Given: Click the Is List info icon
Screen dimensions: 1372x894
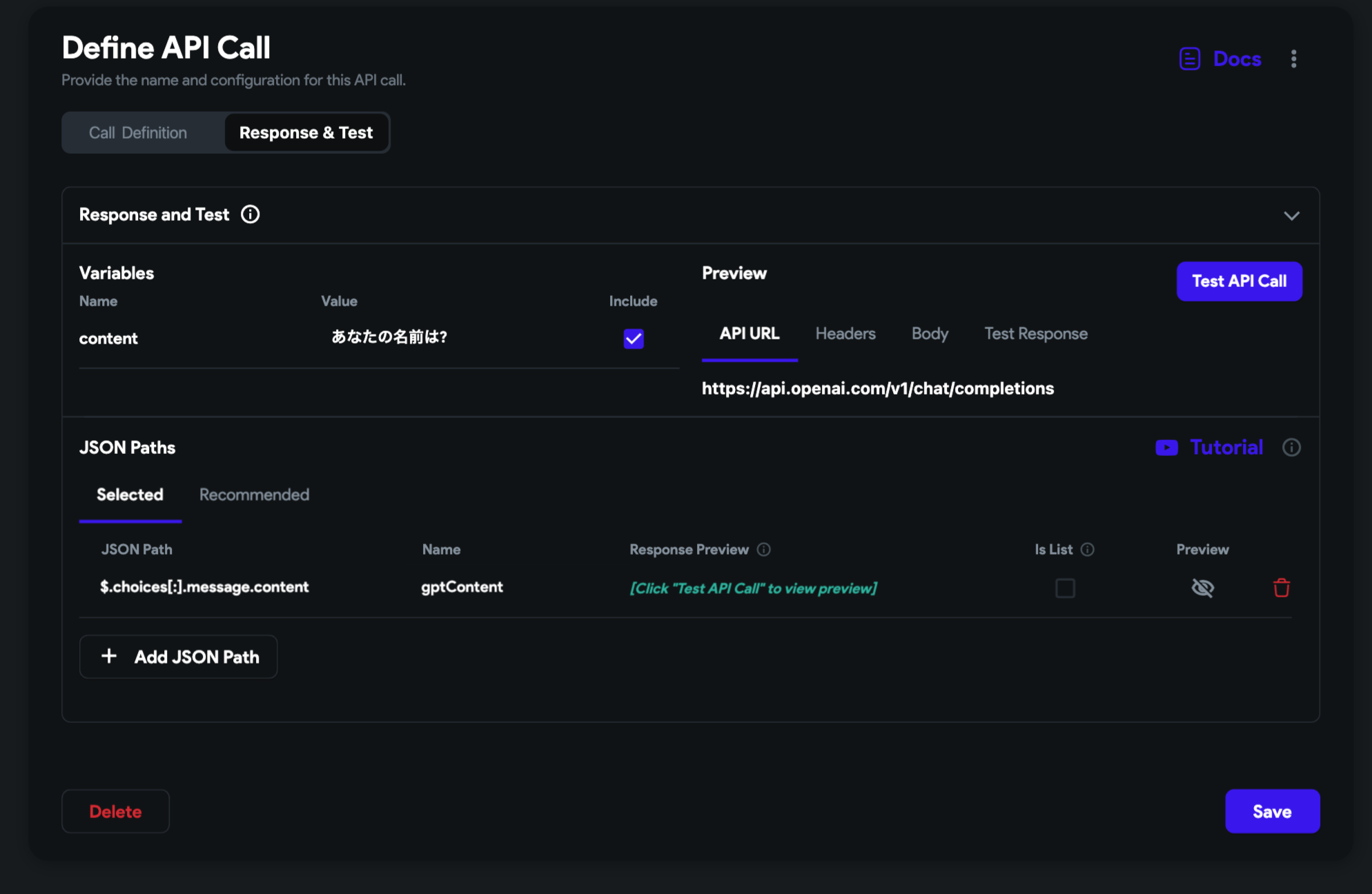Looking at the screenshot, I should 1088,550.
